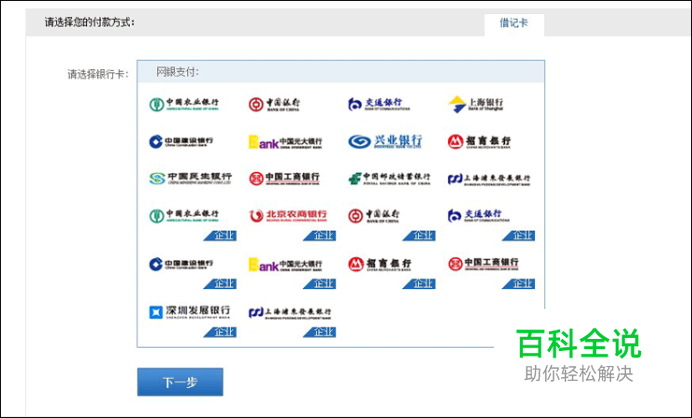This screenshot has width=692, height=418.
Task: Choose China Merchants Bank personal logo
Action: (479, 142)
